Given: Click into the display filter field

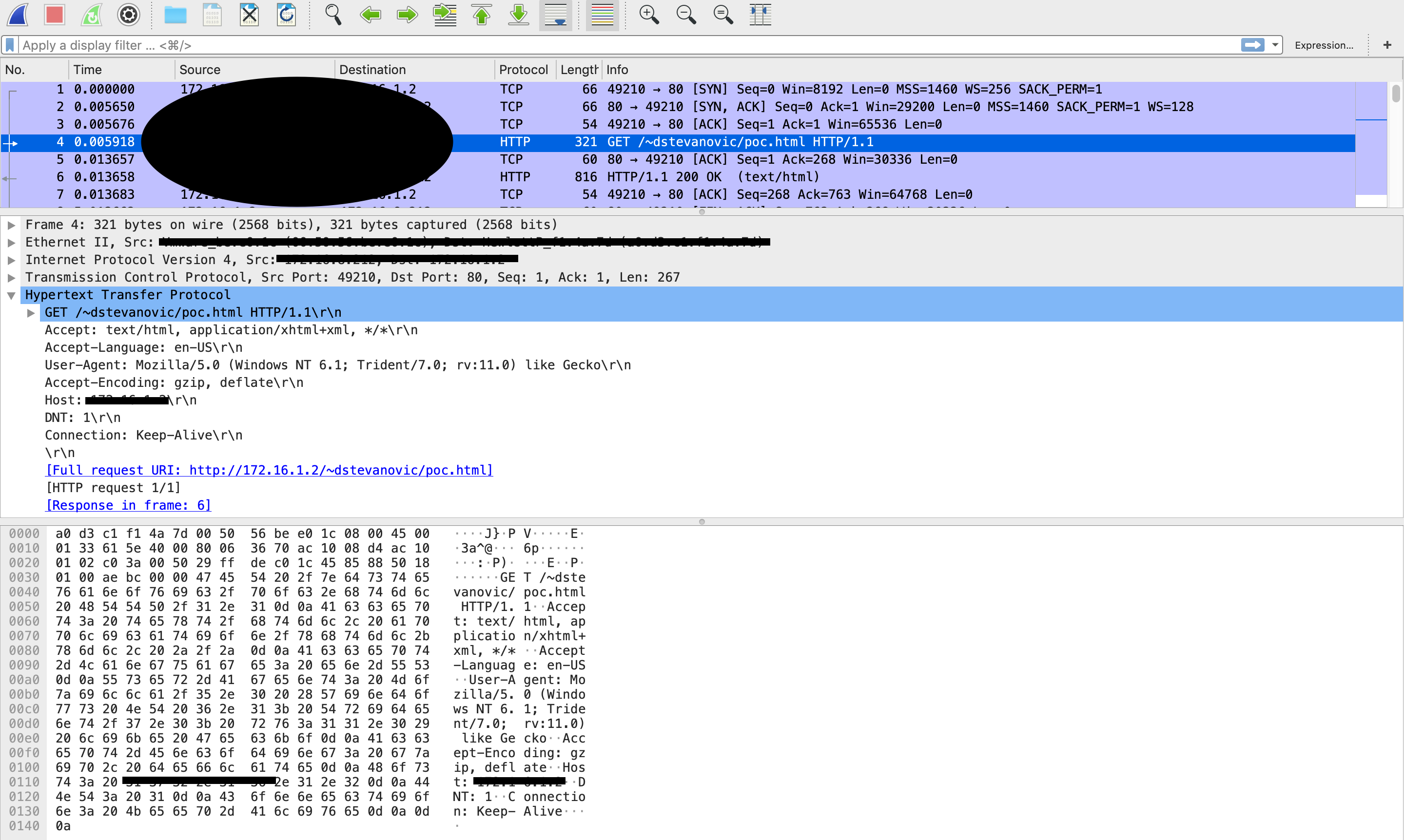Looking at the screenshot, I should (x=623, y=45).
